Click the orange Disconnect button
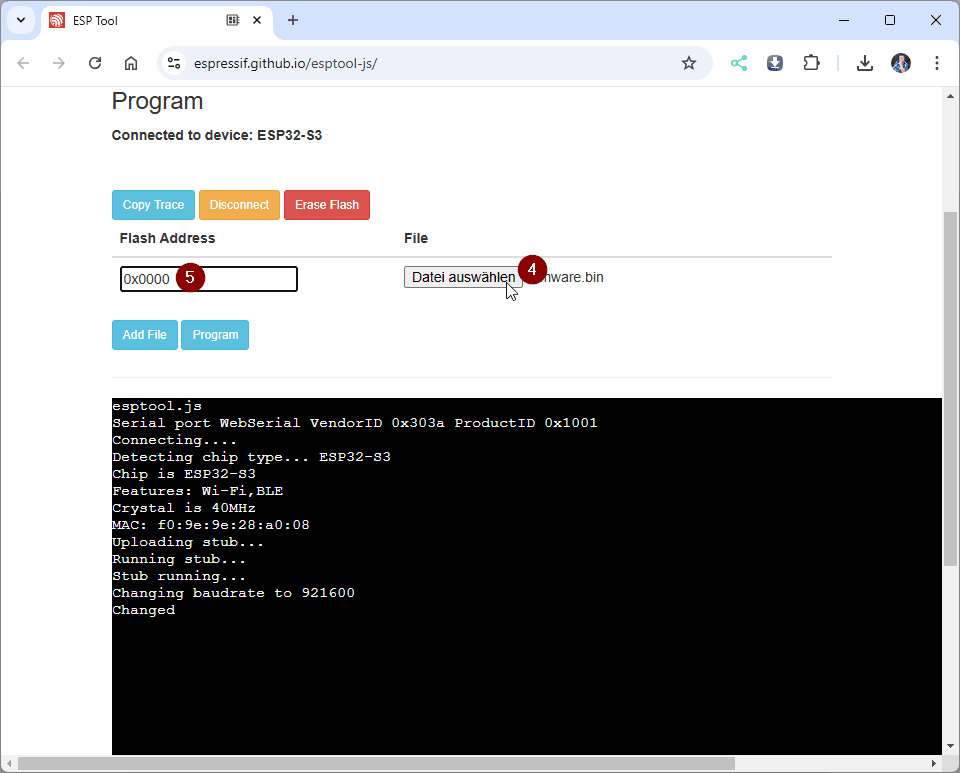 239,205
